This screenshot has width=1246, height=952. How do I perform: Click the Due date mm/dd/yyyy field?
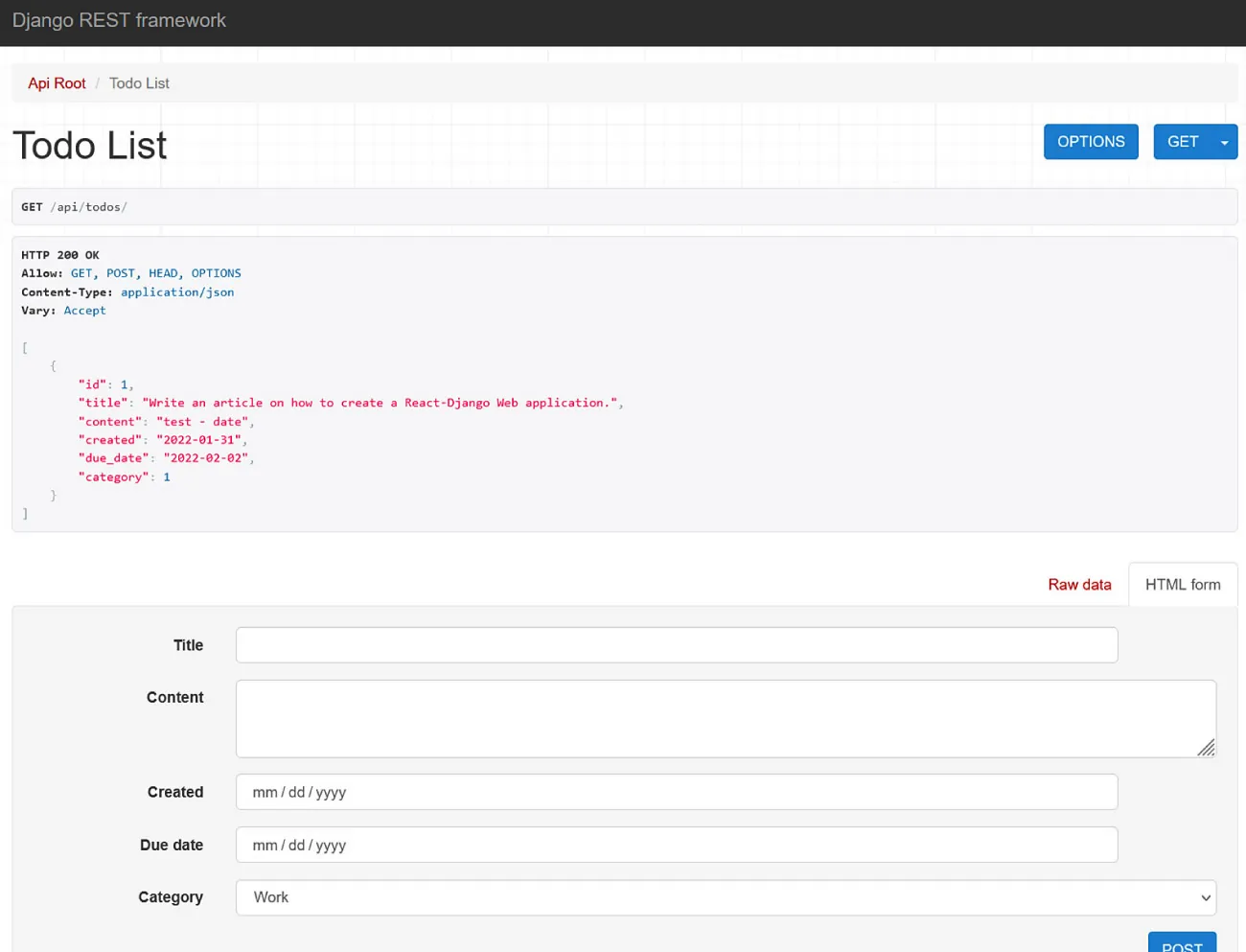click(x=677, y=845)
